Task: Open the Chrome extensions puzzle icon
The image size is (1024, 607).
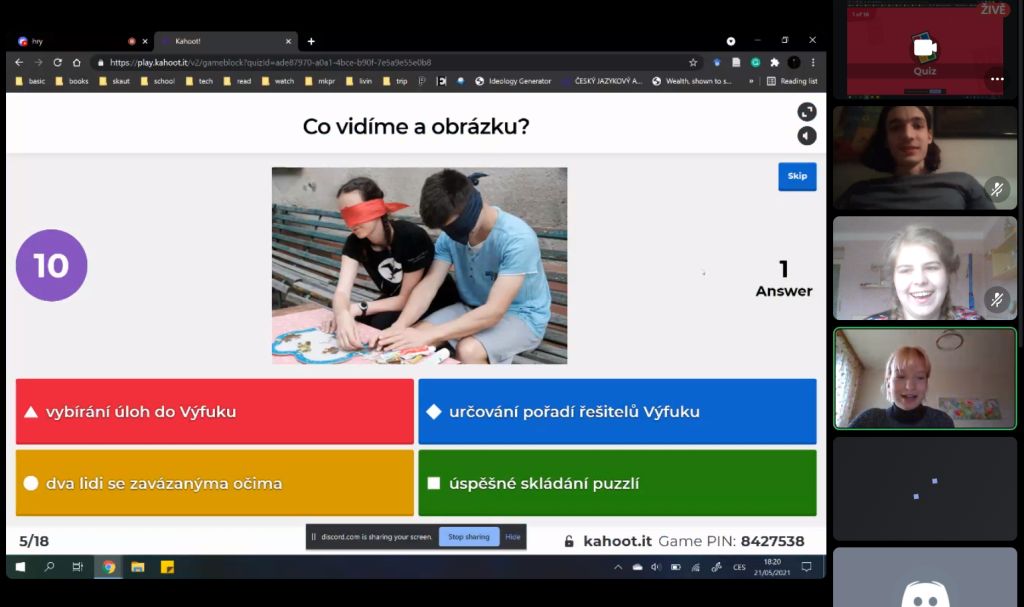Action: pyautogui.click(x=774, y=62)
